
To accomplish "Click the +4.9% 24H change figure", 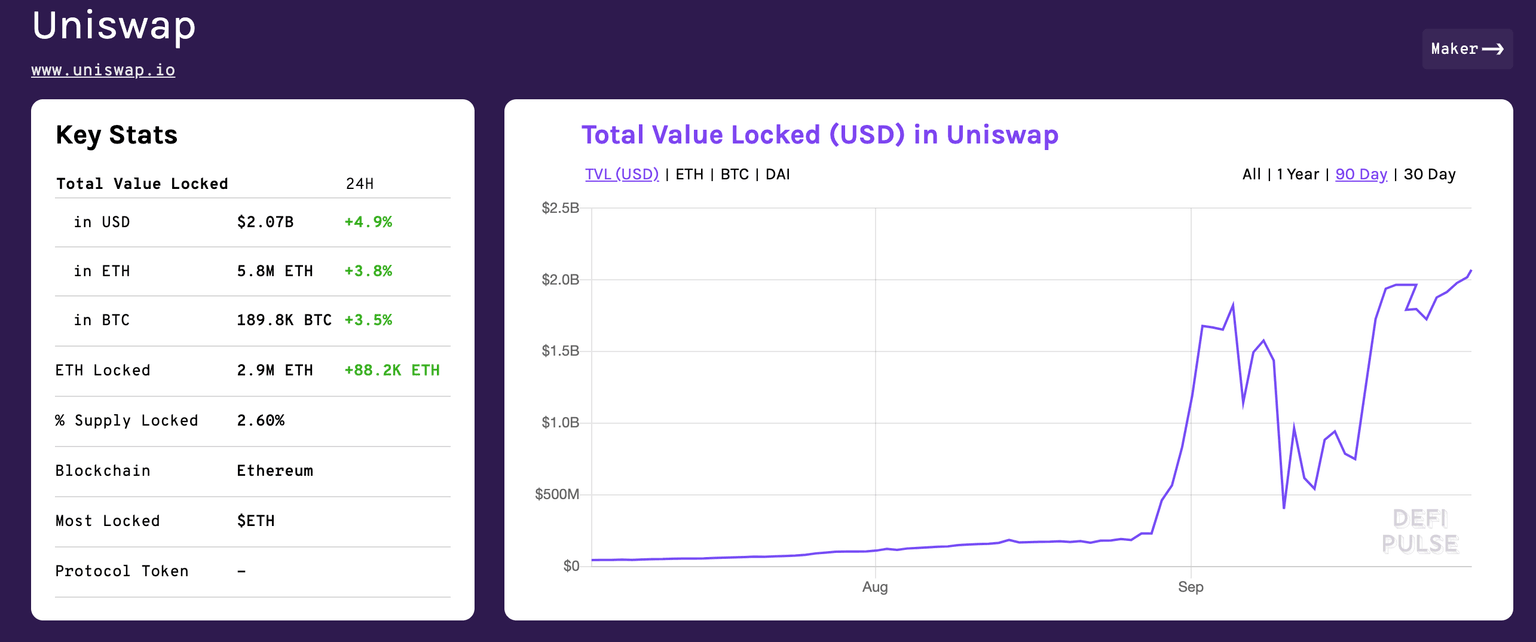I will click(367, 222).
